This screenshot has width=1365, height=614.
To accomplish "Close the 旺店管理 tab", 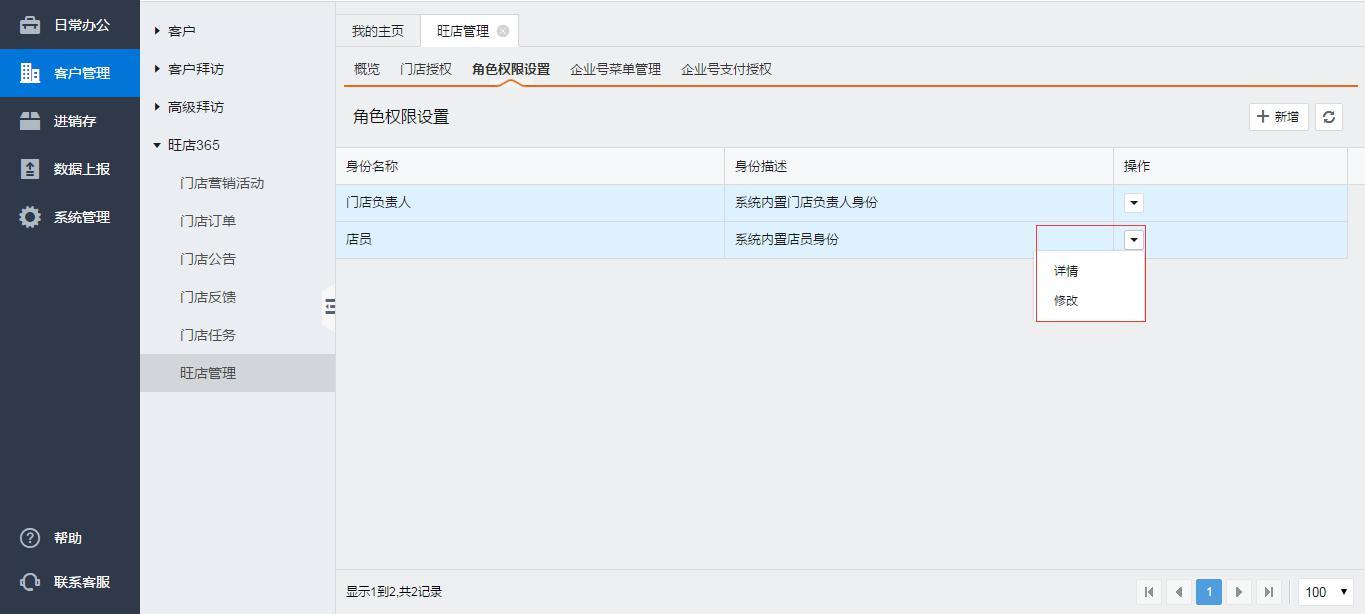I will pyautogui.click(x=503, y=31).
